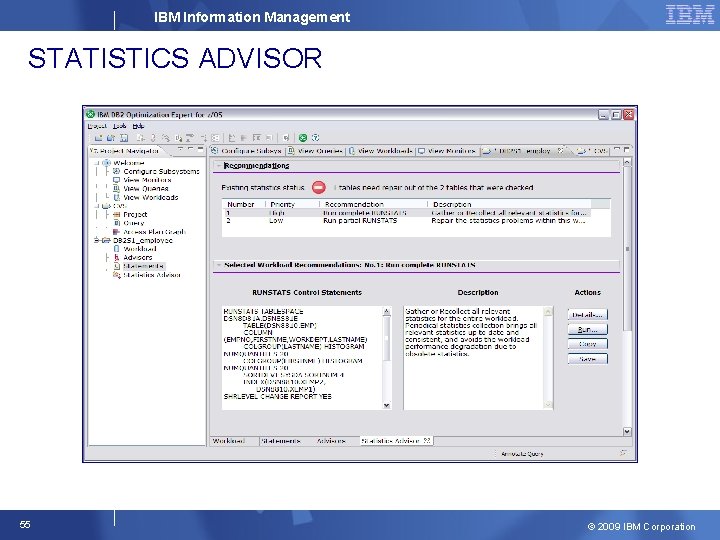Switch to Configure Subsystems editor tab

pos(246,151)
